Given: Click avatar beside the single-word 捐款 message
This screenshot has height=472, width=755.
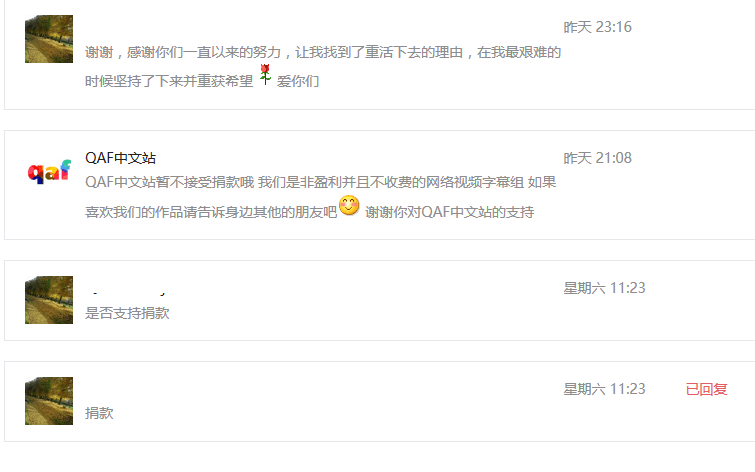Looking at the screenshot, I should pyautogui.click(x=49, y=401).
